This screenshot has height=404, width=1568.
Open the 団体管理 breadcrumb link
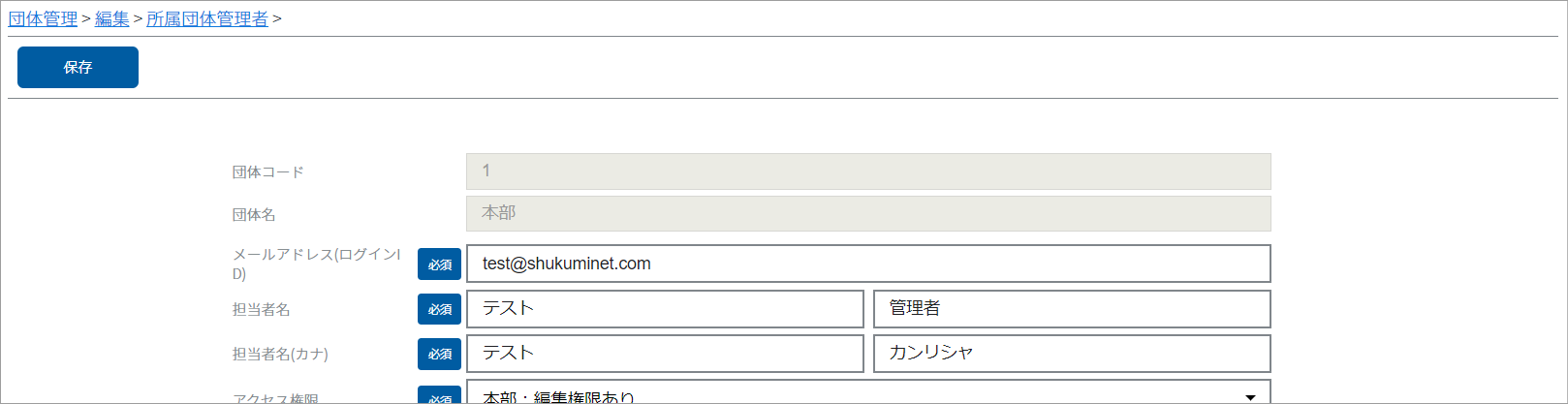tap(43, 18)
